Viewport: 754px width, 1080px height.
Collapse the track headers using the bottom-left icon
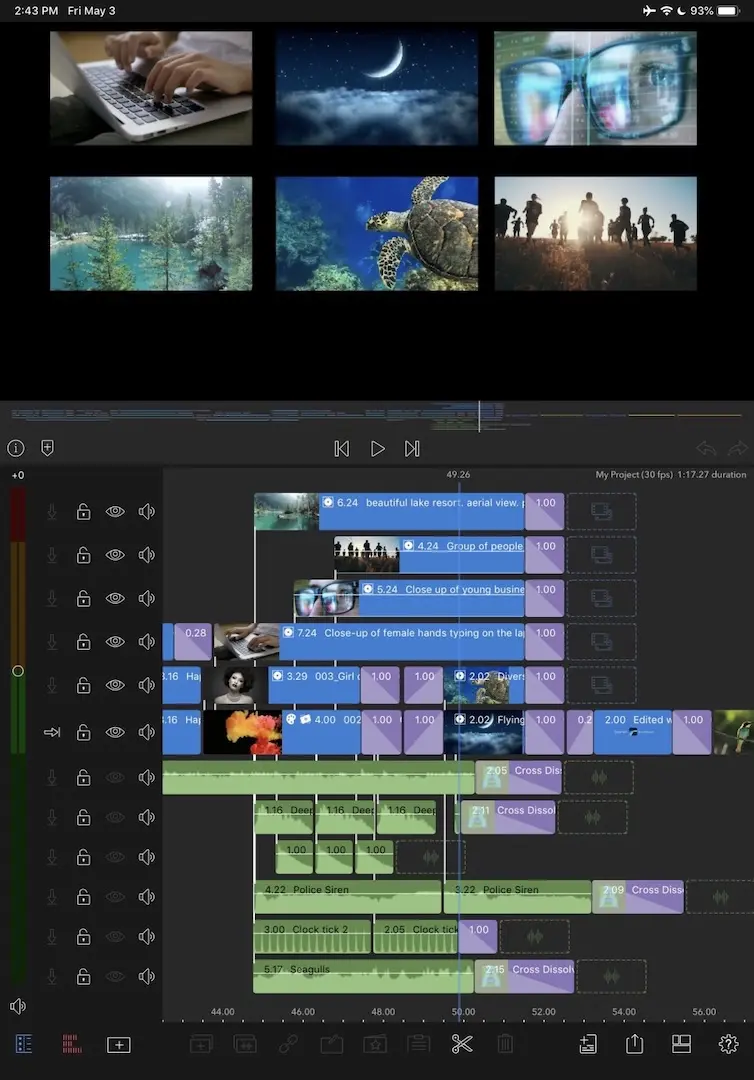[24, 1044]
